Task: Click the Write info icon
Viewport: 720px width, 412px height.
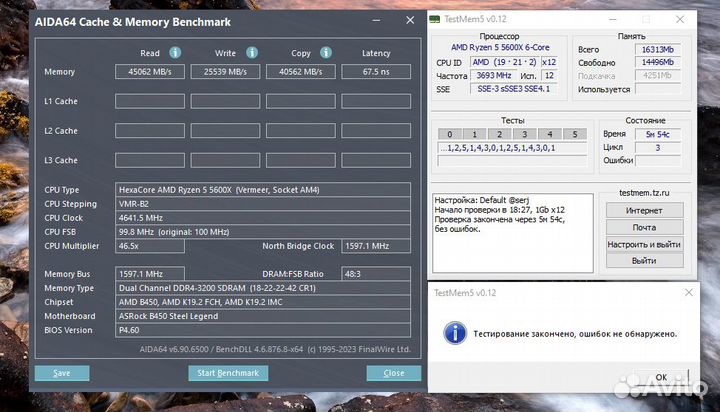Action: pyautogui.click(x=252, y=53)
